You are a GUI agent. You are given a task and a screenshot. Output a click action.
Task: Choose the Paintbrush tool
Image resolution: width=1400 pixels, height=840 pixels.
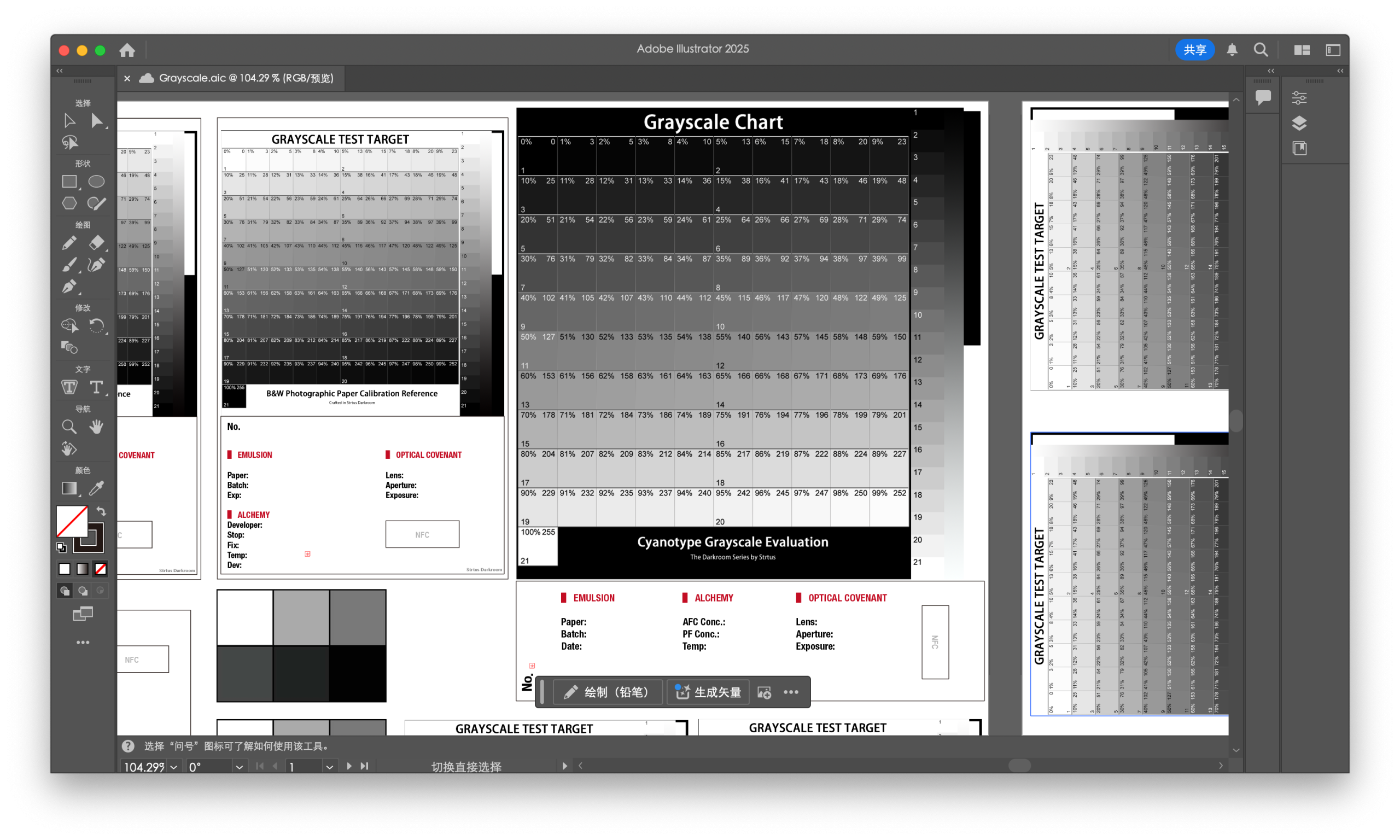pos(69,265)
